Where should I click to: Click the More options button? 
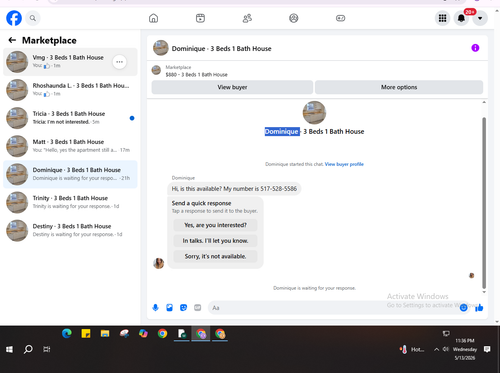point(399,87)
